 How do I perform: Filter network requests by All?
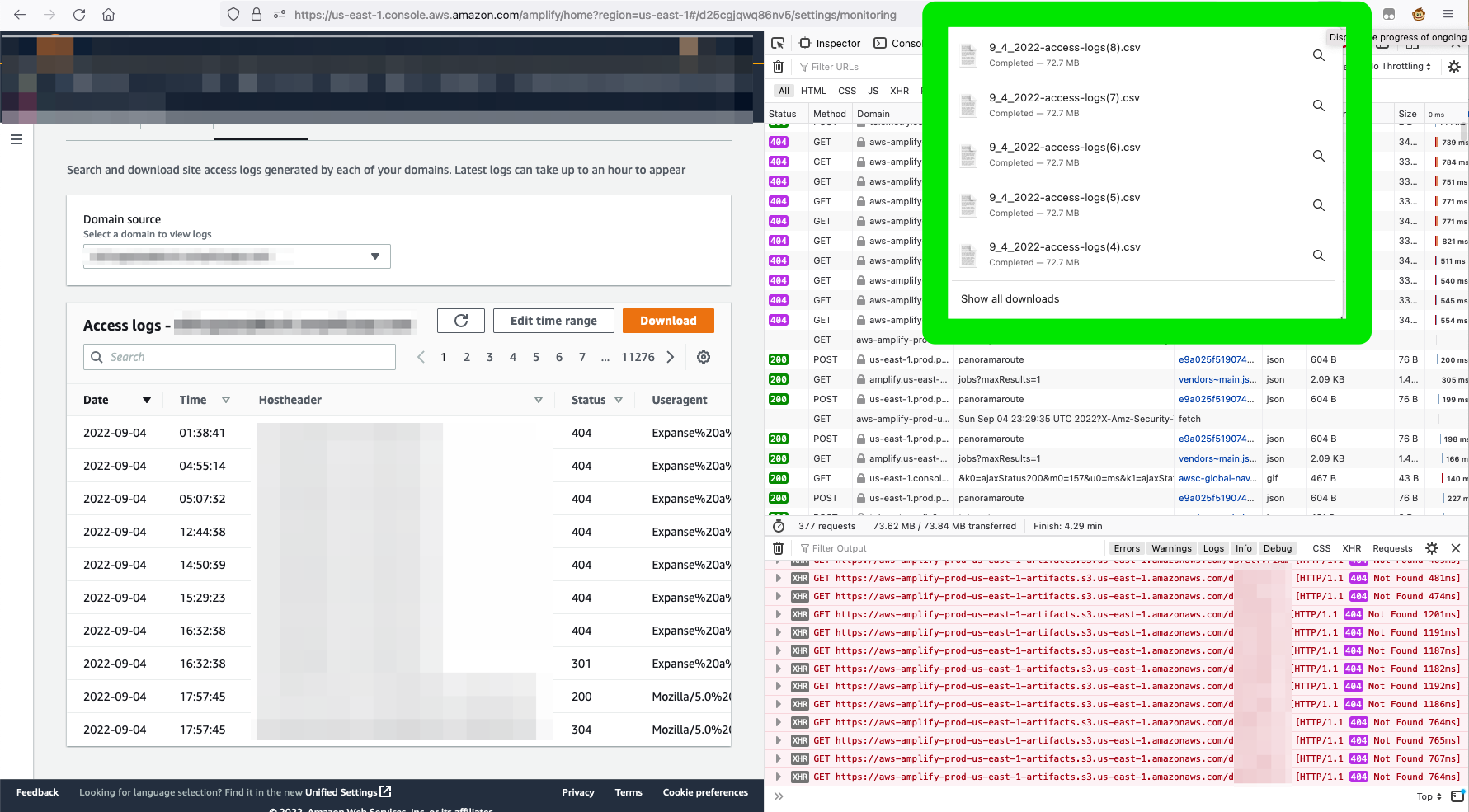pos(784,91)
